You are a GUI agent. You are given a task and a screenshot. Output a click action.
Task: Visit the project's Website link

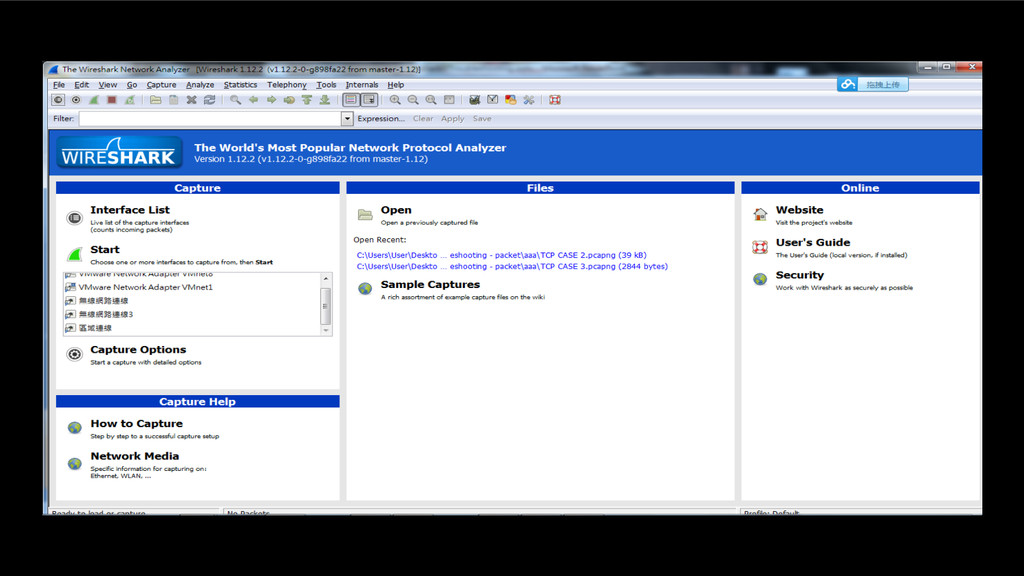[x=799, y=210]
